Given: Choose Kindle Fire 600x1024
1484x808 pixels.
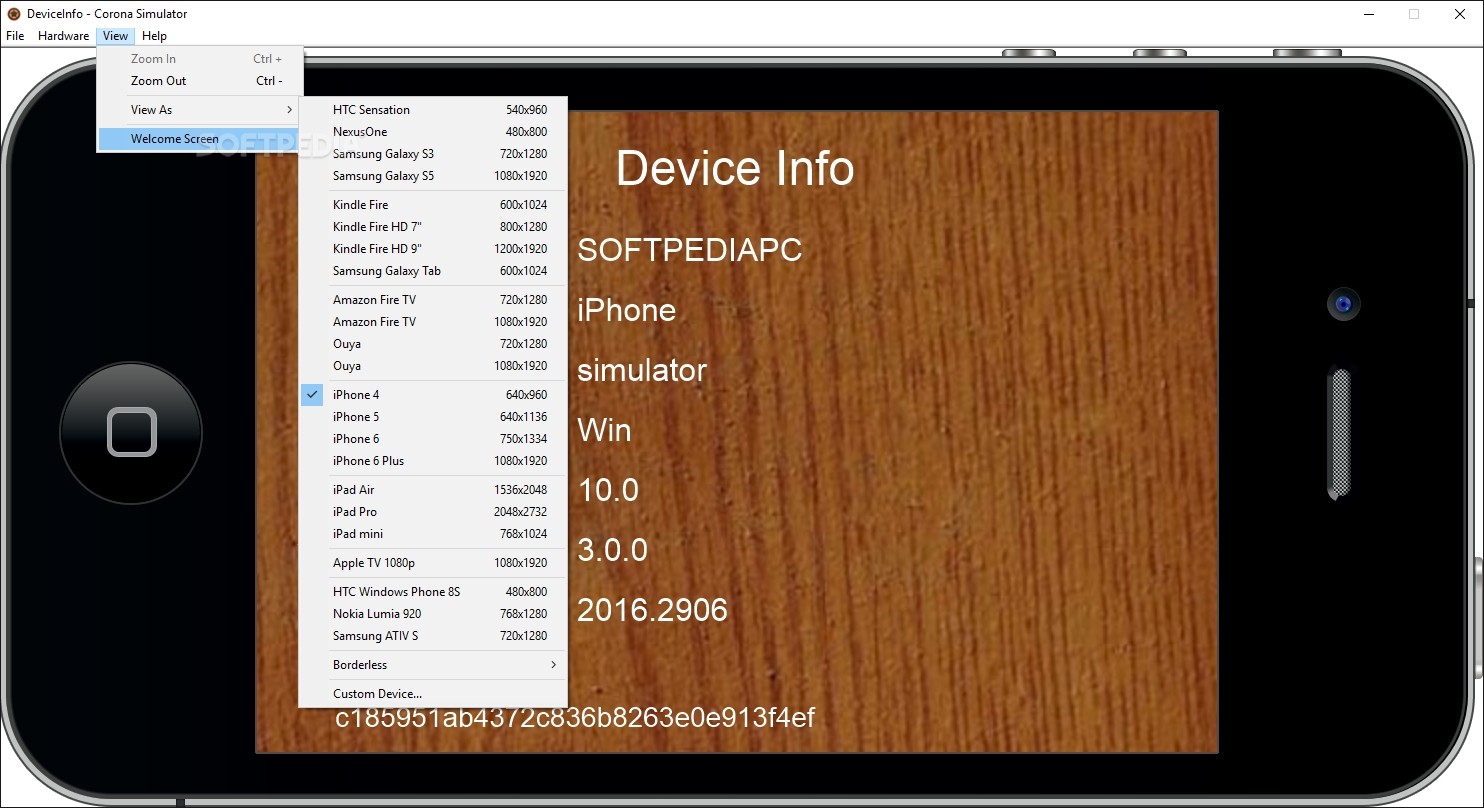Looking at the screenshot, I should 433,205.
